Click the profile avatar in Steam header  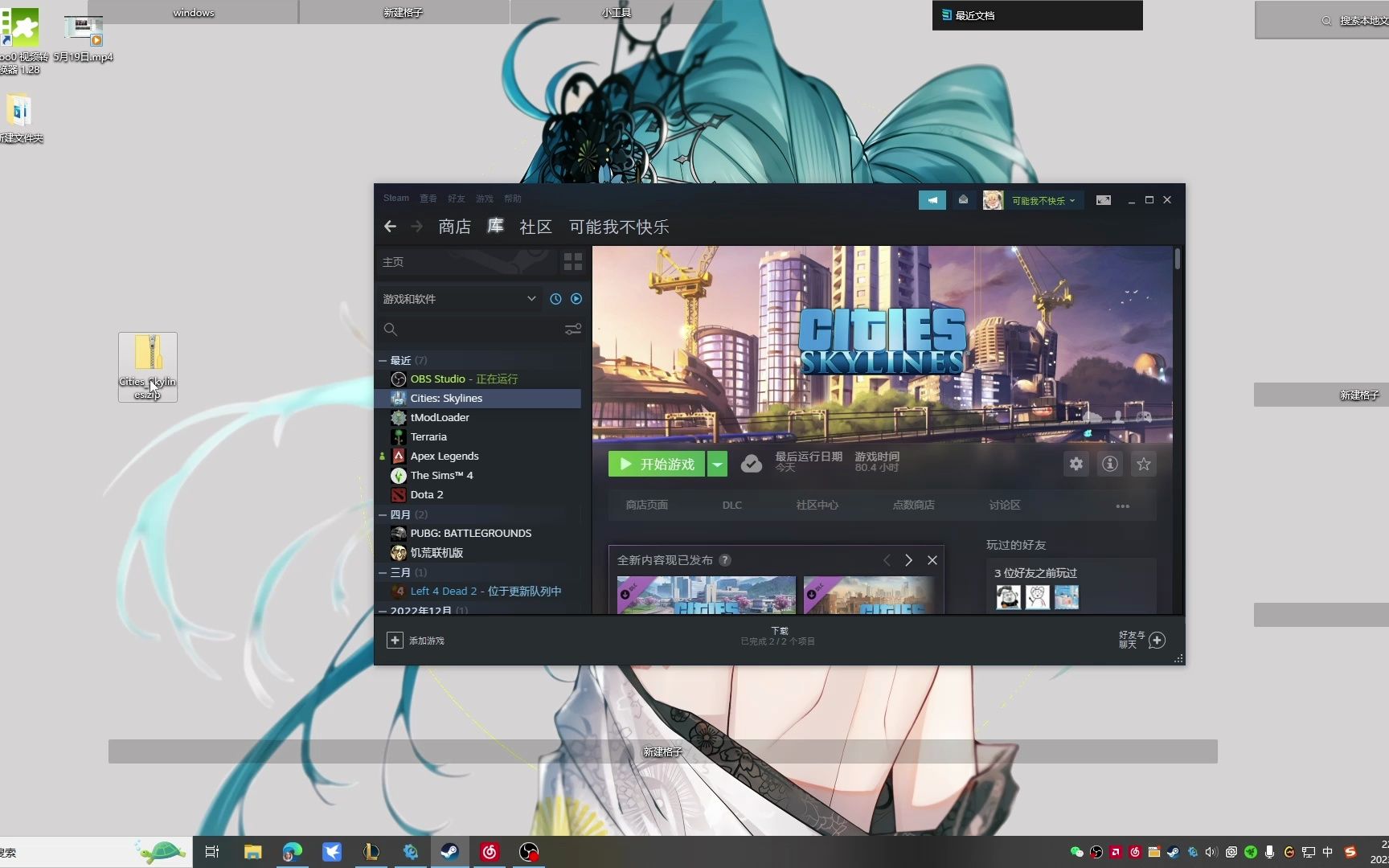(993, 200)
